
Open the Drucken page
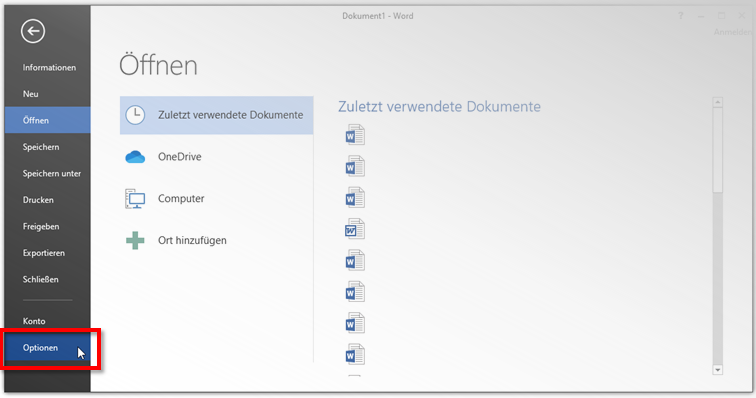pos(48,200)
